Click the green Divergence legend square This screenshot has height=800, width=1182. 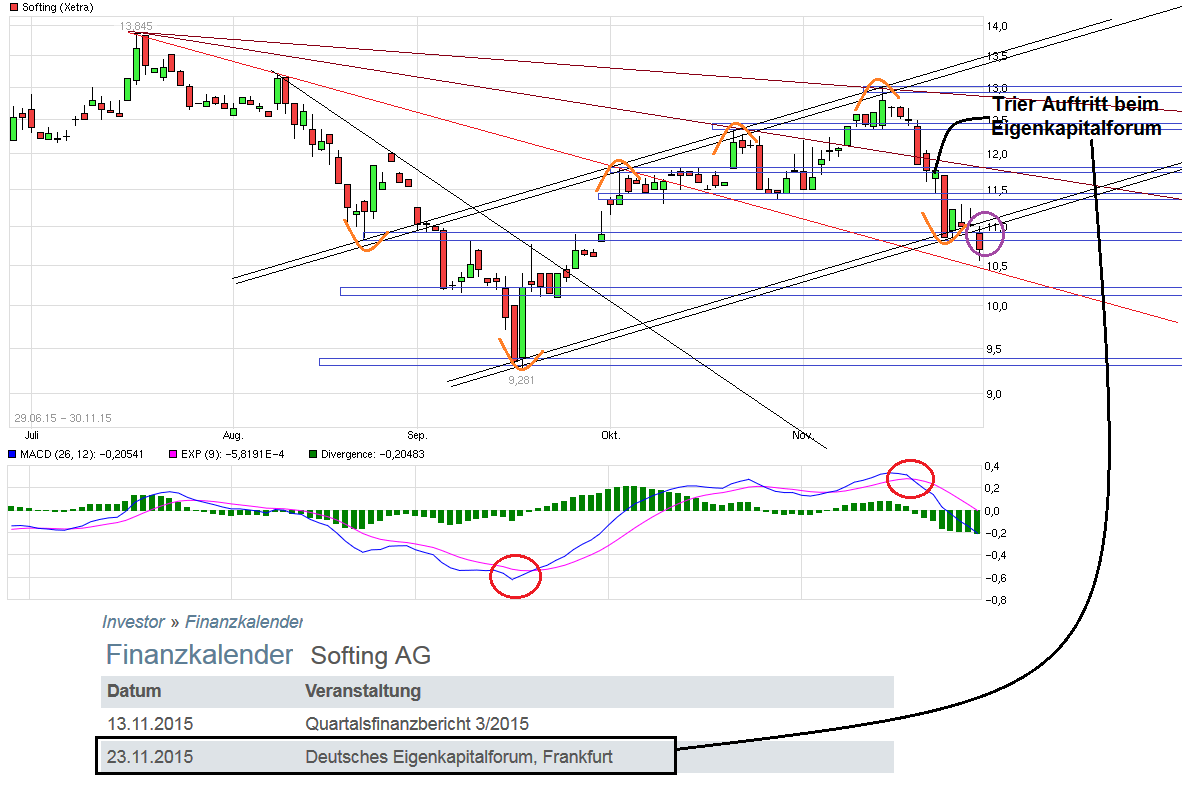(313, 454)
